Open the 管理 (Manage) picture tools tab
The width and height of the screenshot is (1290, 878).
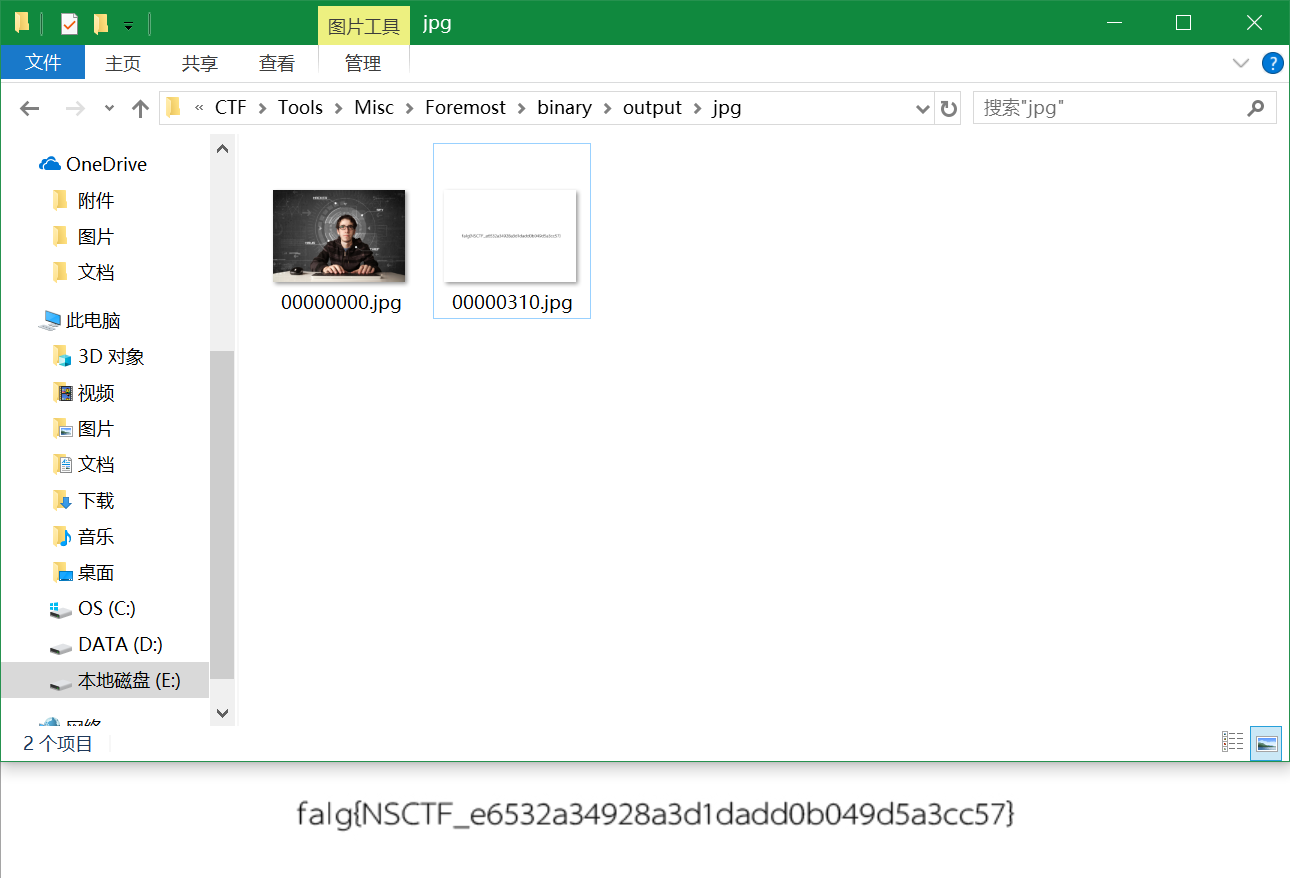[x=363, y=63]
